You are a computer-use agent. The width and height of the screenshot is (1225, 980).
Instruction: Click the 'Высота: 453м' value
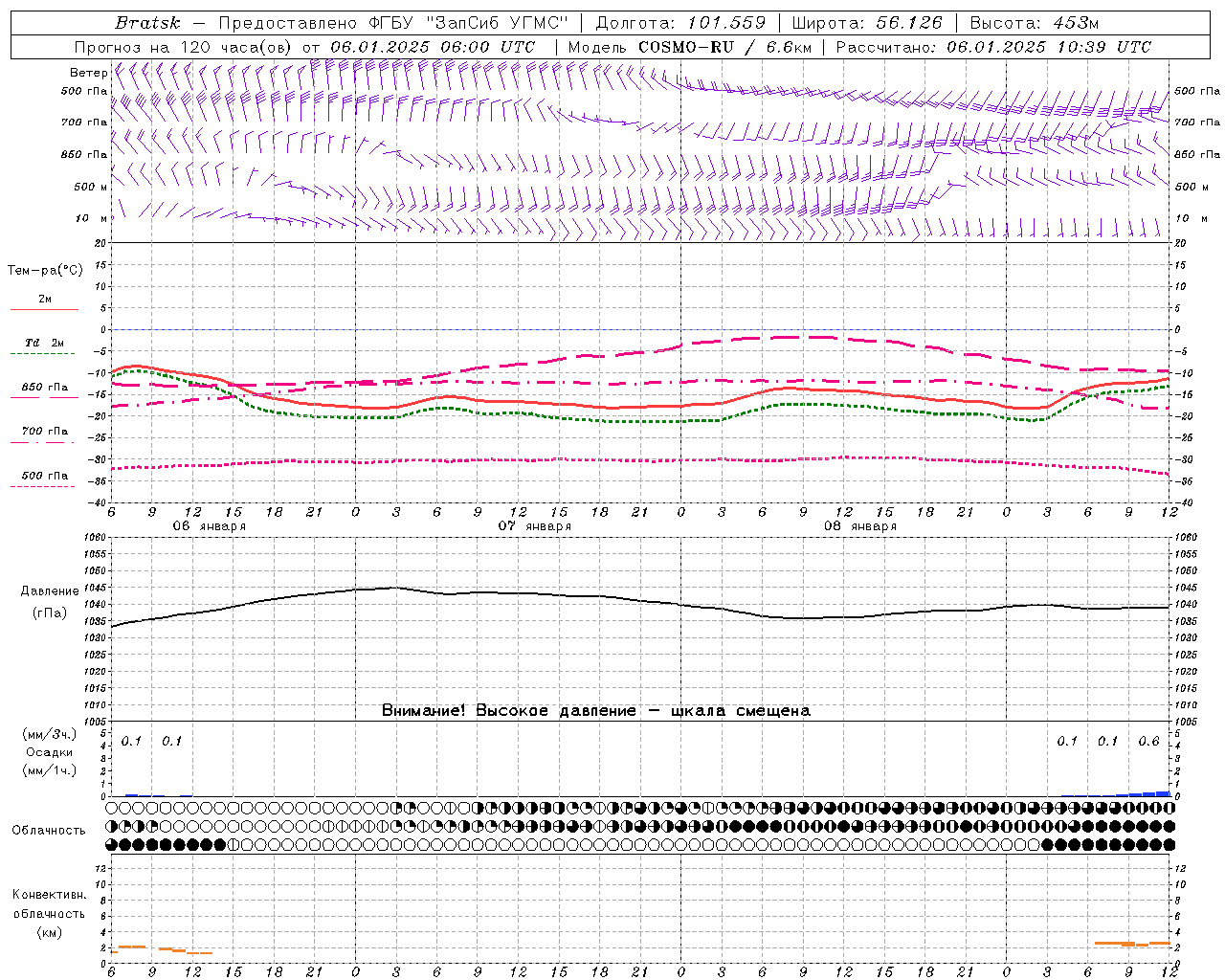1034,23
